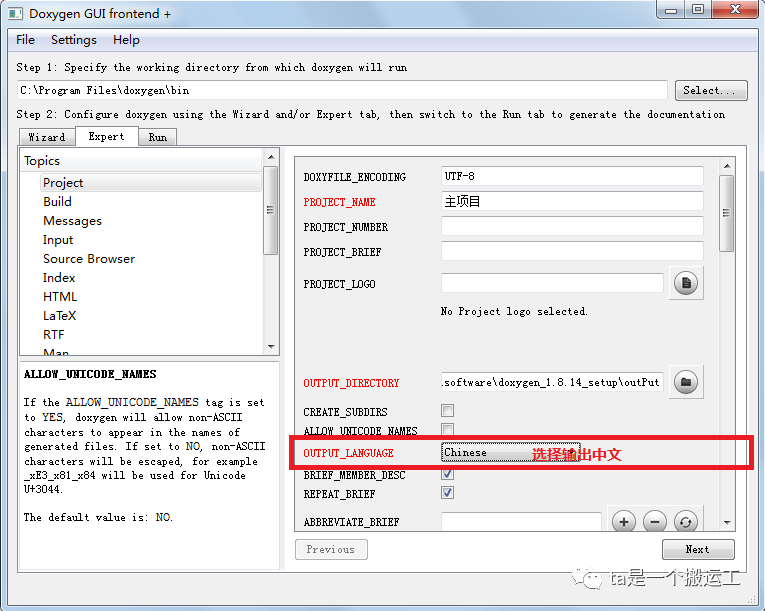
Task: Select the Source Browser topic
Action: click(89, 259)
